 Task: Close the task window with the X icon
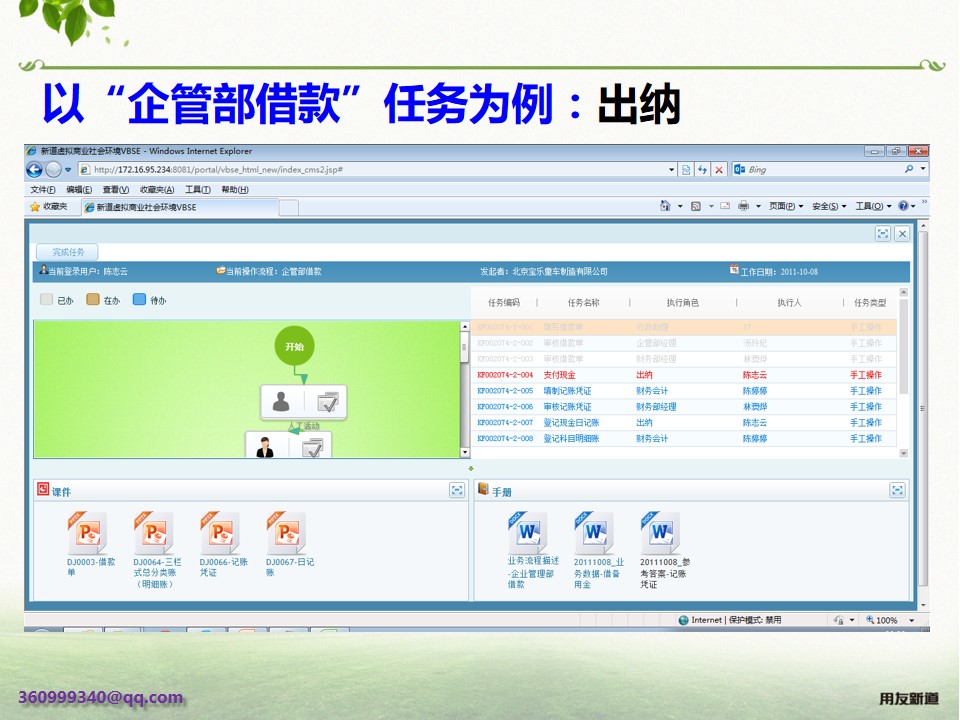click(x=902, y=233)
